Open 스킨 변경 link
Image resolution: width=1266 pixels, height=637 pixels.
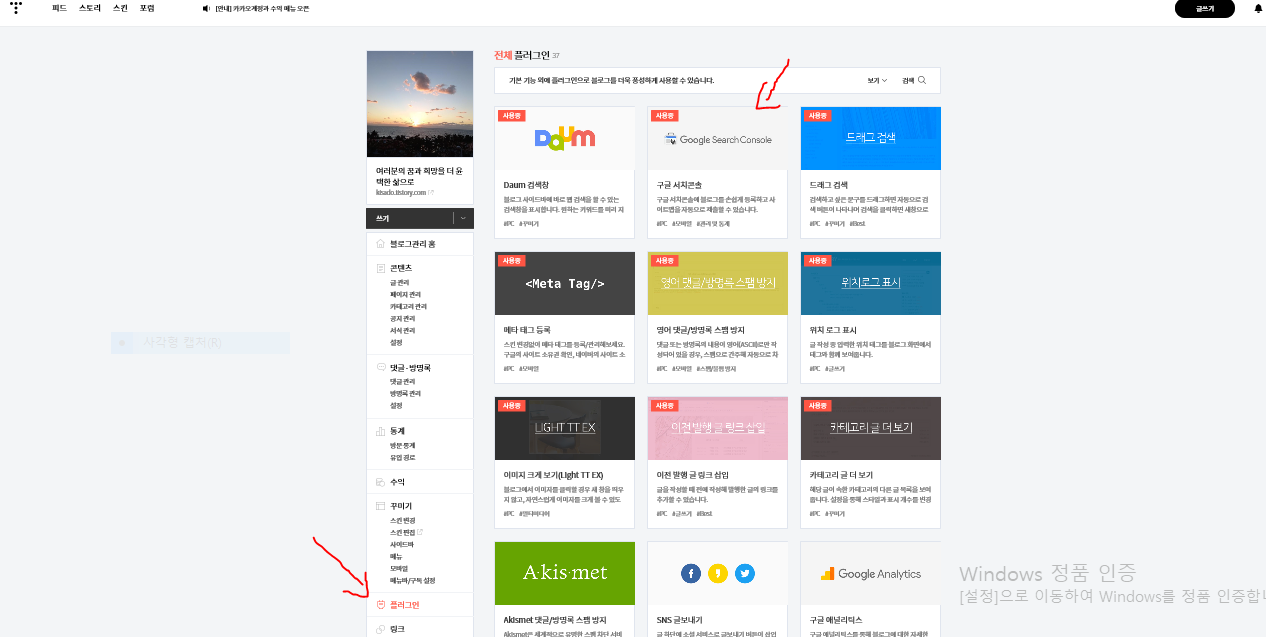[x=403, y=521]
